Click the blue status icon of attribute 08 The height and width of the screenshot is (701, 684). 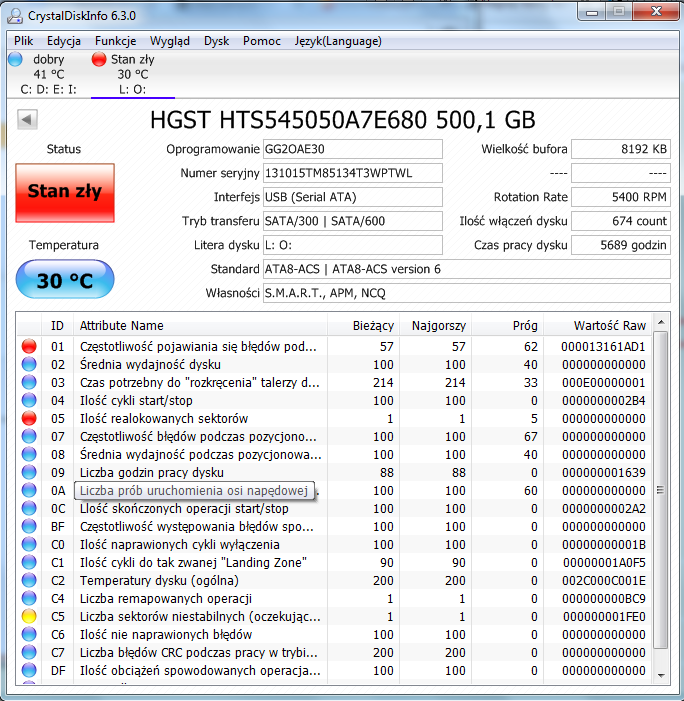tap(29, 454)
